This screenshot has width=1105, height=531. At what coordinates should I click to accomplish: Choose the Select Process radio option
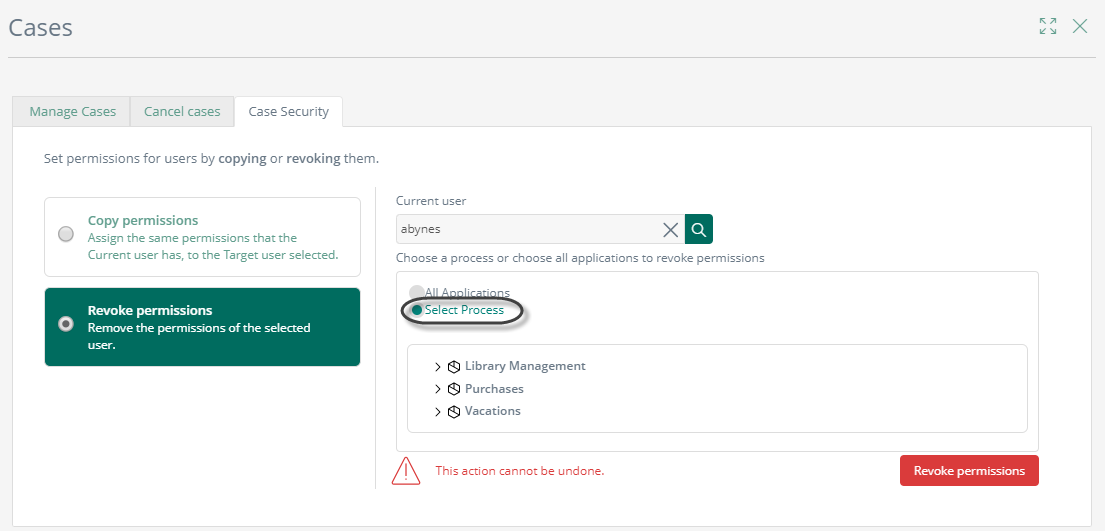[x=417, y=310]
